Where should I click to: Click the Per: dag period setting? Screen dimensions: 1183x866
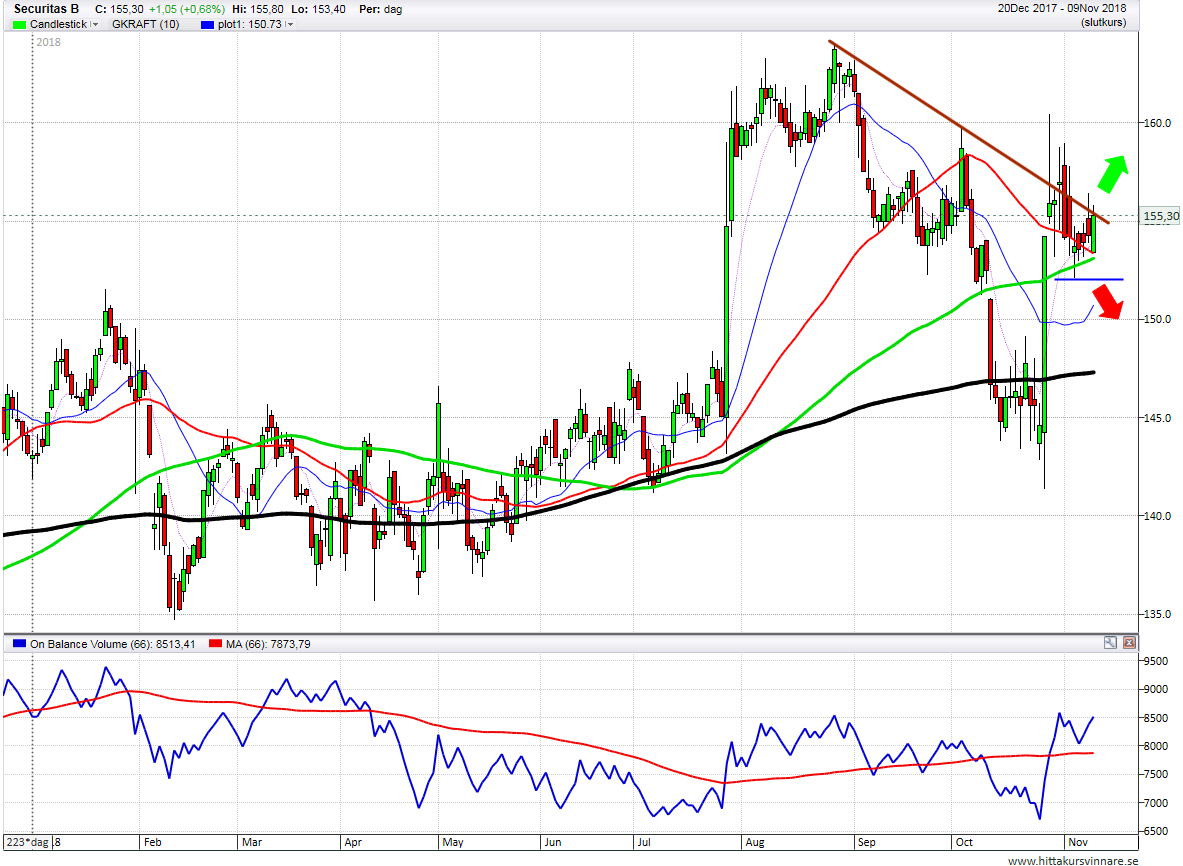(x=380, y=9)
